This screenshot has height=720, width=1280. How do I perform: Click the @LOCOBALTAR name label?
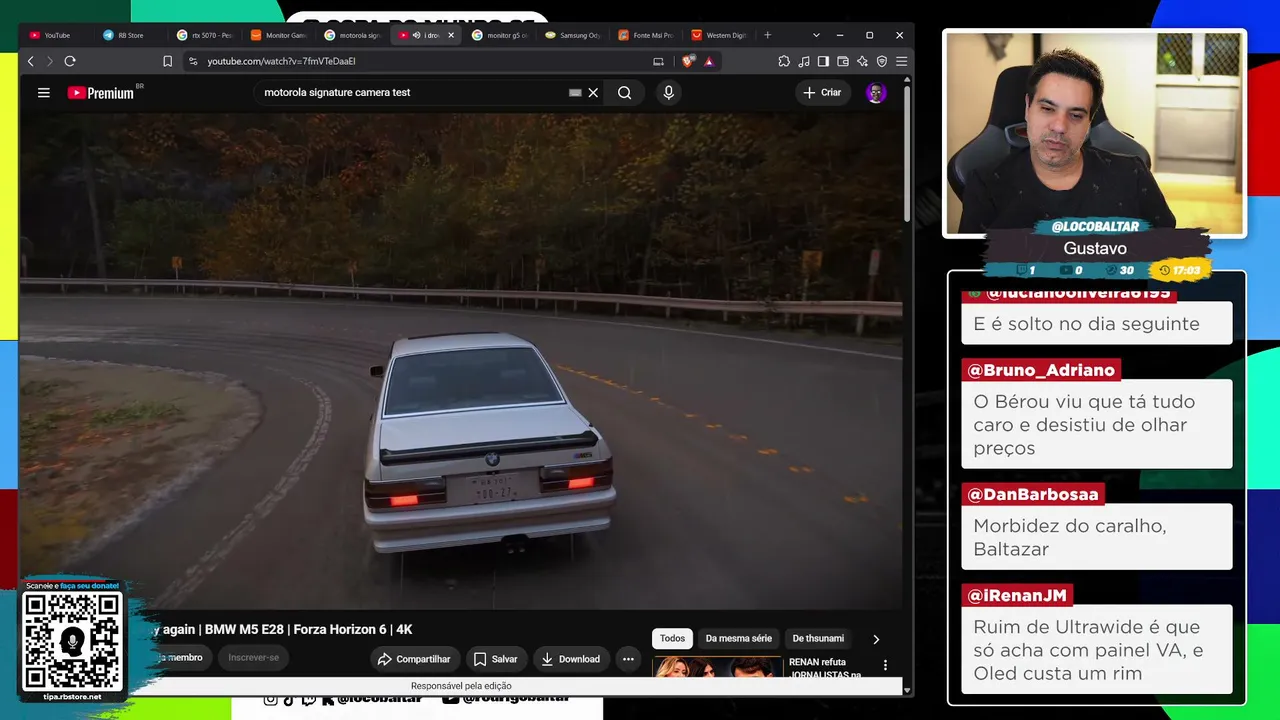point(1095,227)
